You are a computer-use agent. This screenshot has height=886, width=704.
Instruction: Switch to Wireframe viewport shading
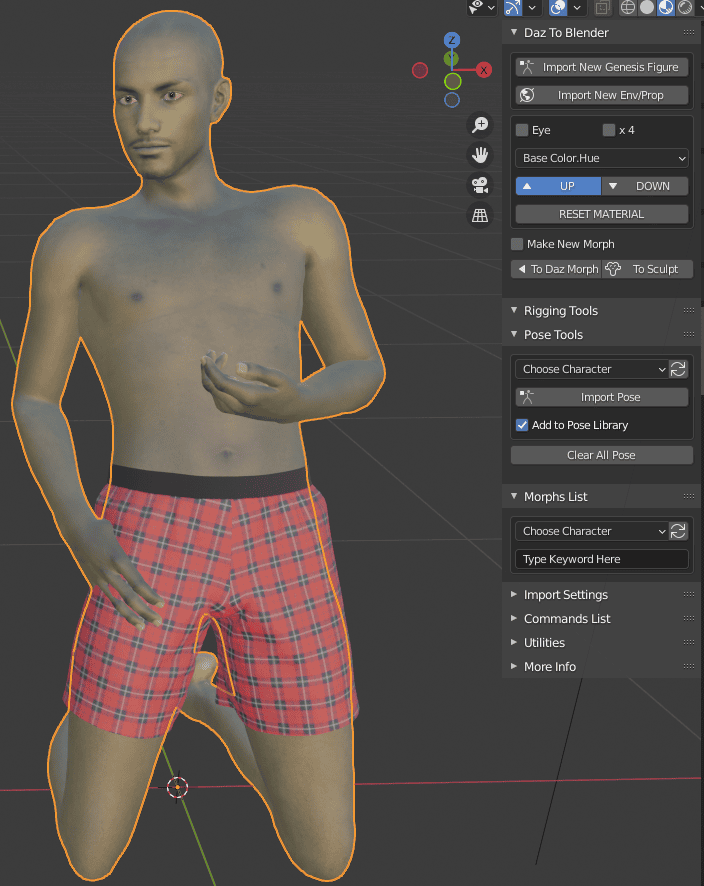(628, 7)
